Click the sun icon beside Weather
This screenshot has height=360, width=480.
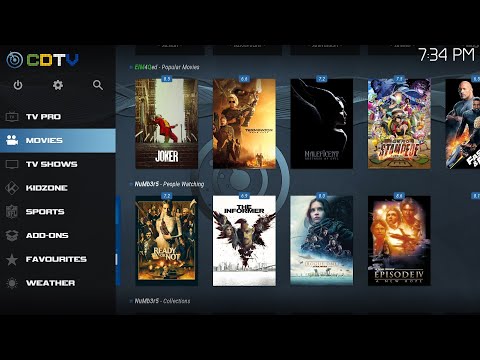12,283
